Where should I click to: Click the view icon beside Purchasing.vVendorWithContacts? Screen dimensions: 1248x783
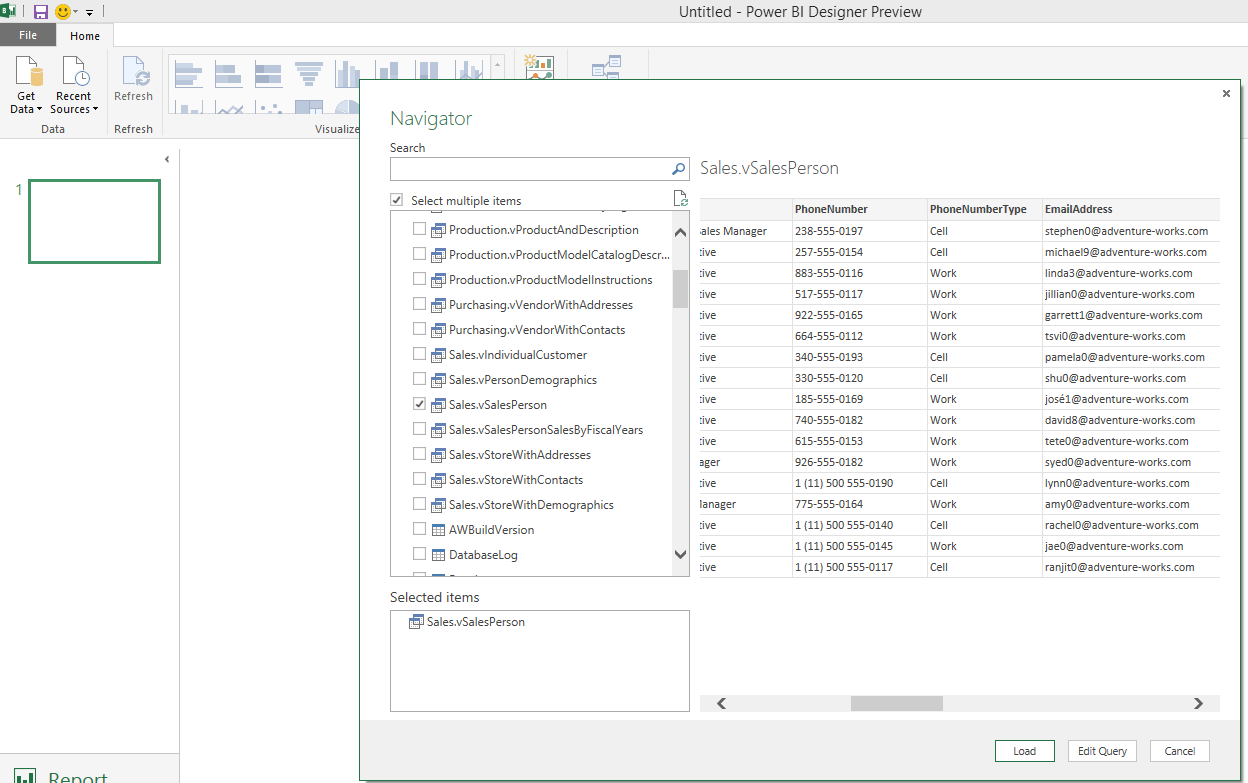[438, 330]
